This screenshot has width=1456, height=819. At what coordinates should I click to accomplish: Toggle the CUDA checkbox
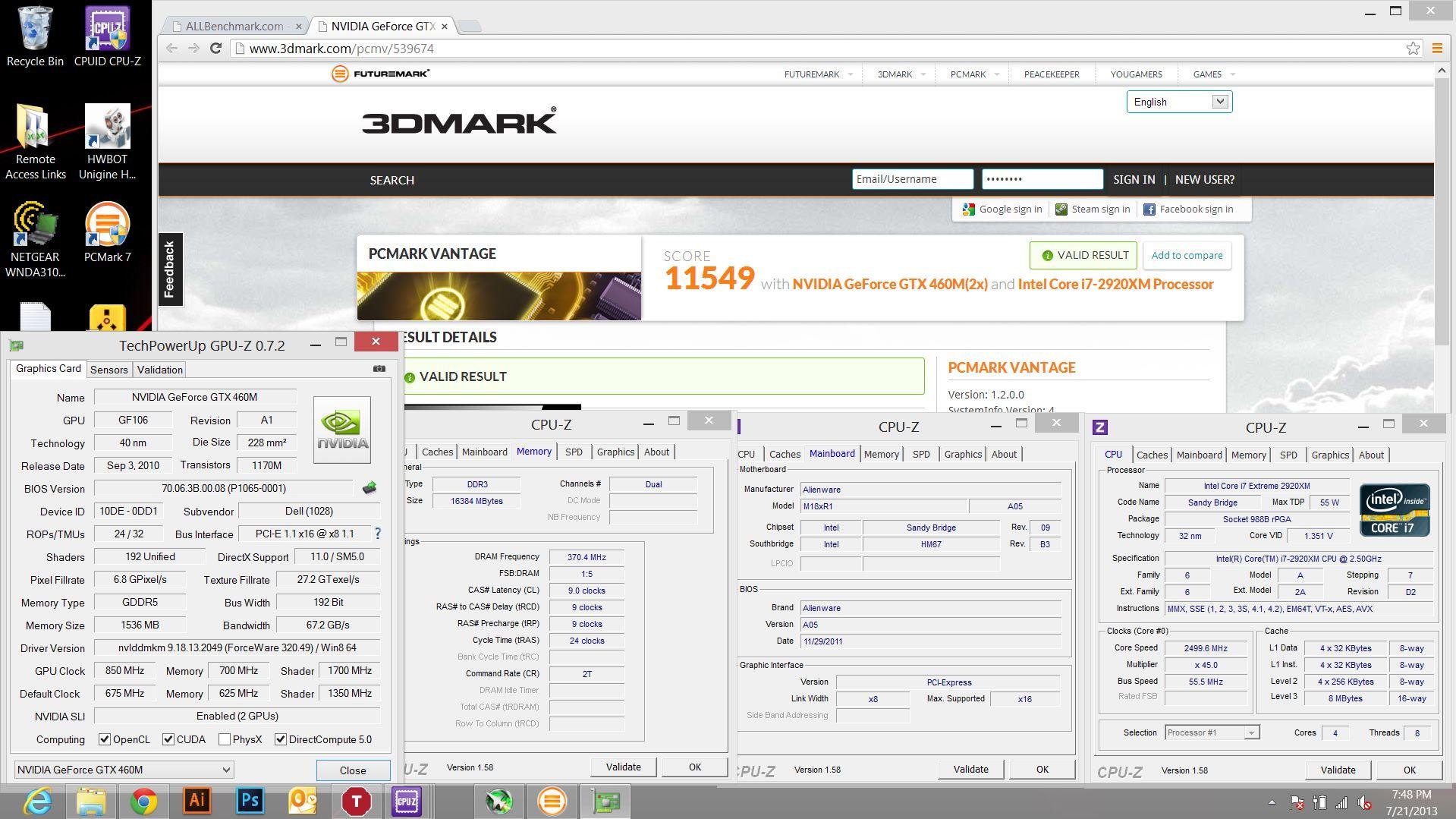[168, 739]
